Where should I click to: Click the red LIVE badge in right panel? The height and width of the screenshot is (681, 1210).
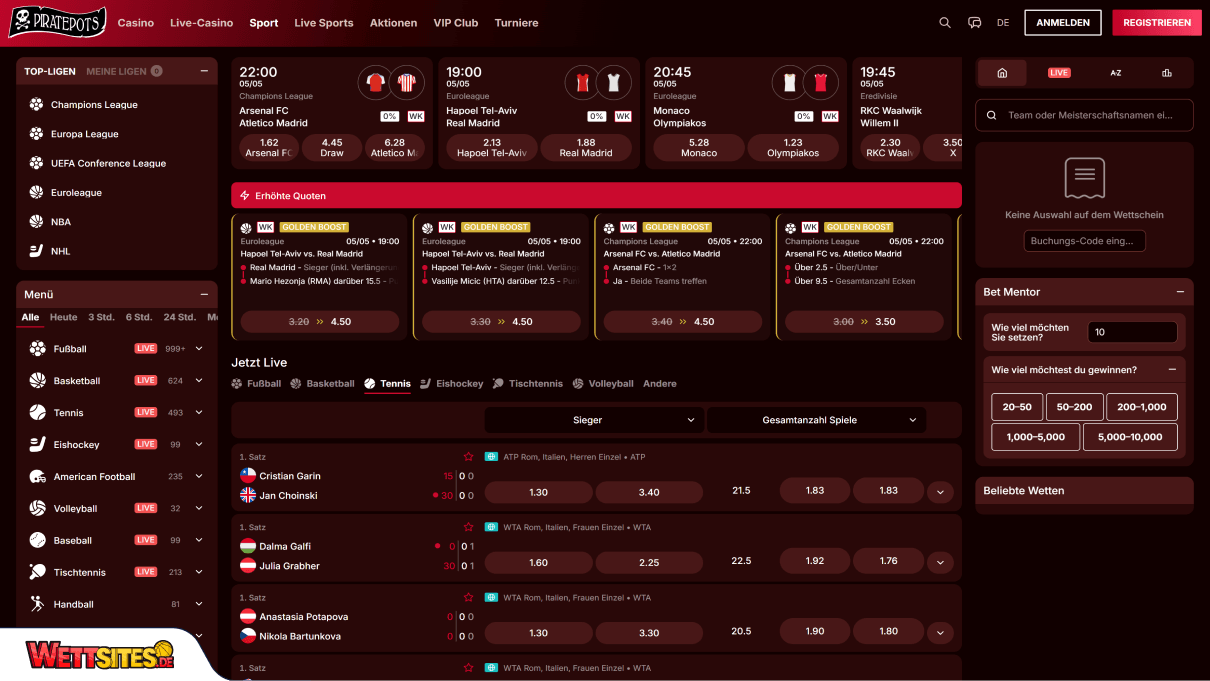(x=1059, y=73)
